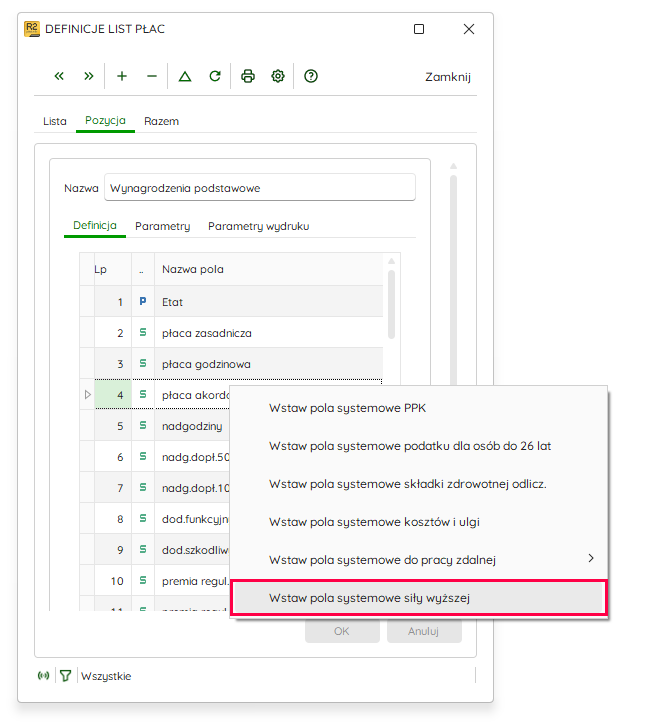Image resolution: width=649 pixels, height=722 pixels.
Task: Select row number 7 cell
Action: (113, 488)
